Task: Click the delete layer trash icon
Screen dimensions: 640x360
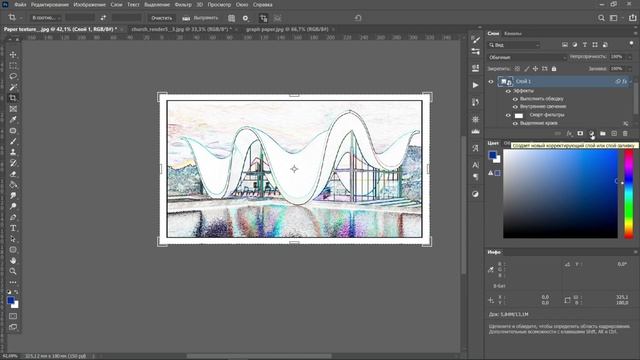Action: point(625,133)
